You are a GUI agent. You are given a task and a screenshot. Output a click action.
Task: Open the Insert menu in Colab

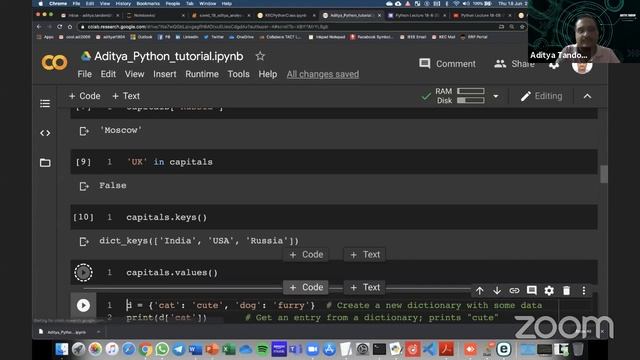164,74
